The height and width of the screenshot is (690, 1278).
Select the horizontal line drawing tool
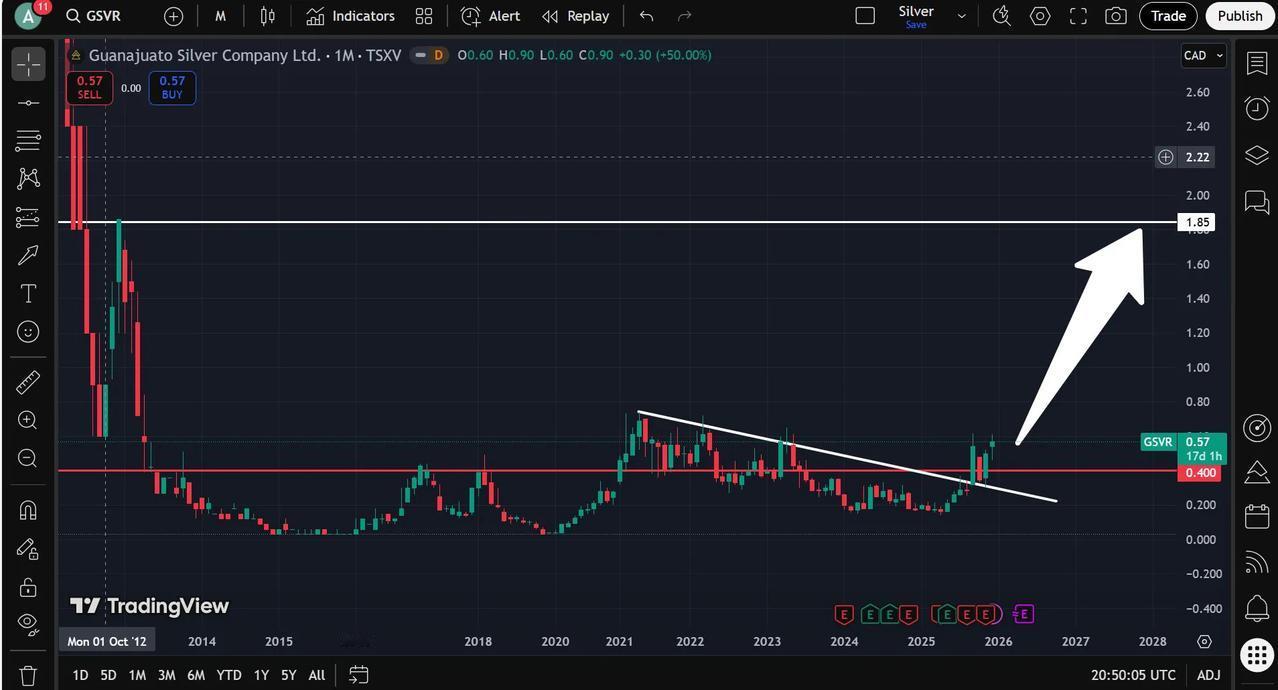tap(28, 103)
